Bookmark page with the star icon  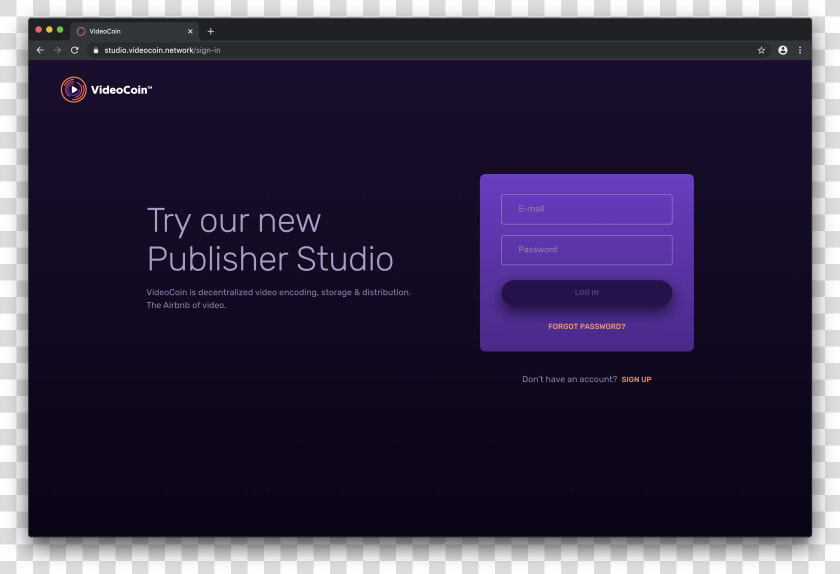pos(761,50)
